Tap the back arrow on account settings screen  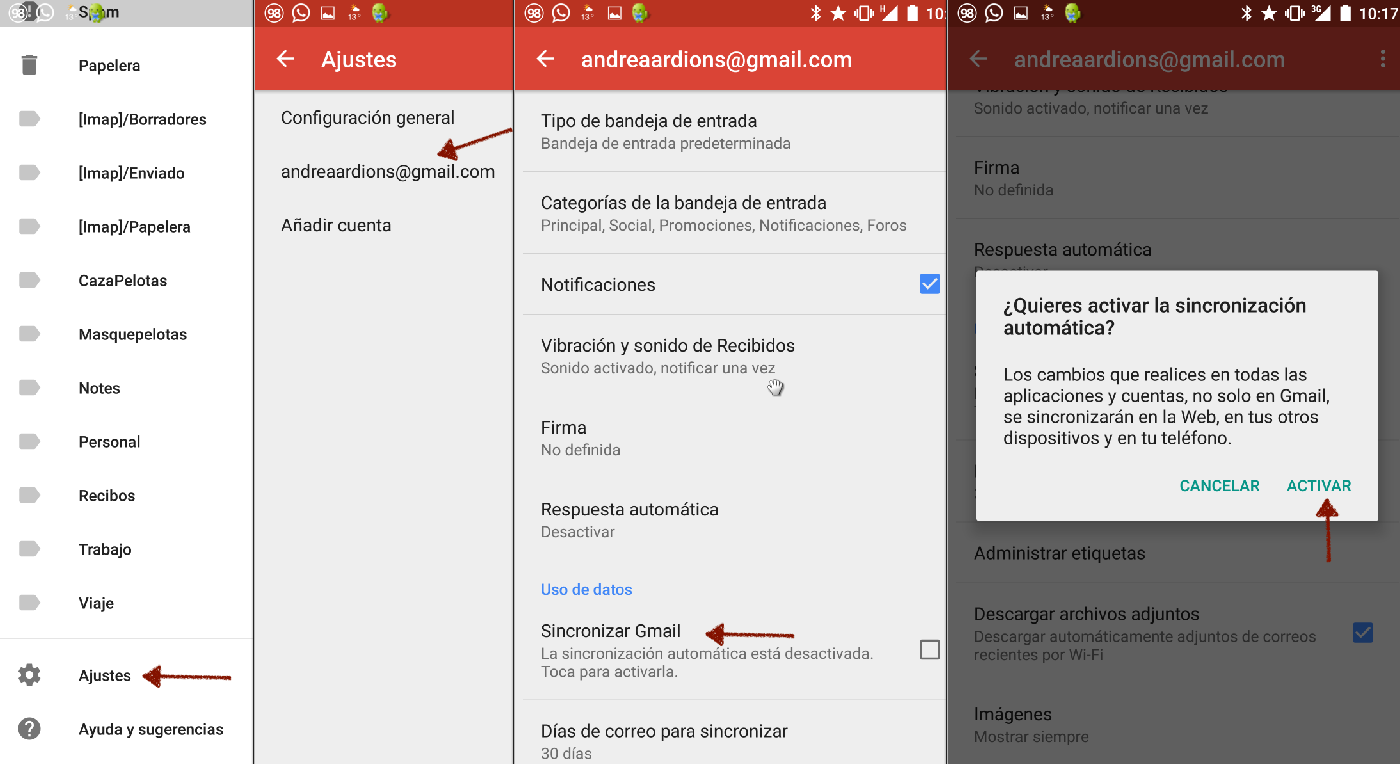[544, 59]
